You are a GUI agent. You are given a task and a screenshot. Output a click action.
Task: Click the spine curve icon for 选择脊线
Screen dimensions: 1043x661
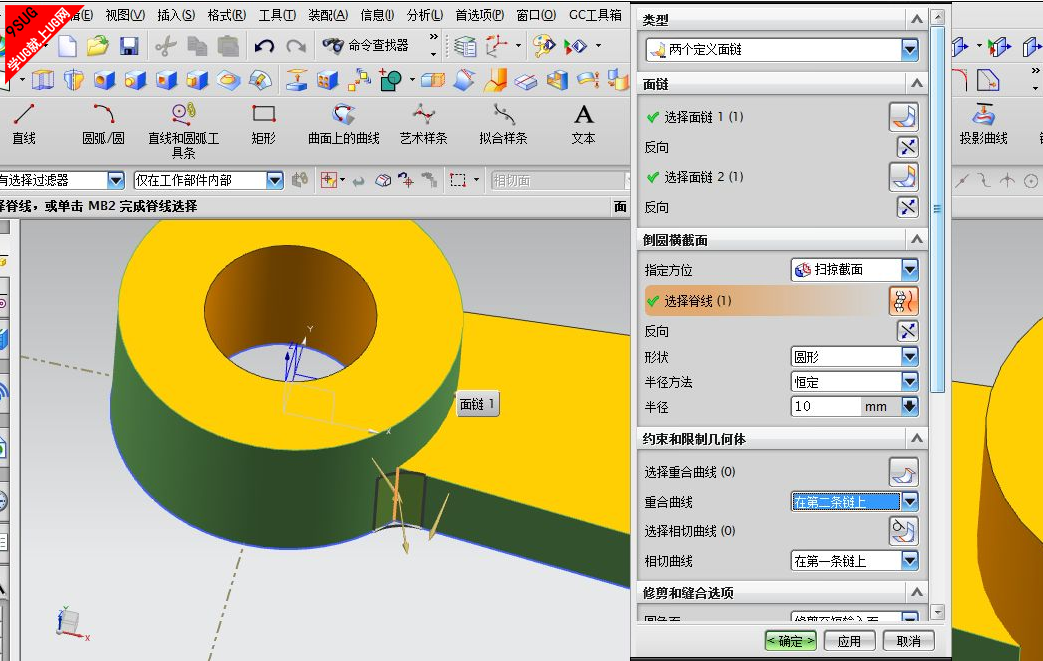tap(904, 301)
